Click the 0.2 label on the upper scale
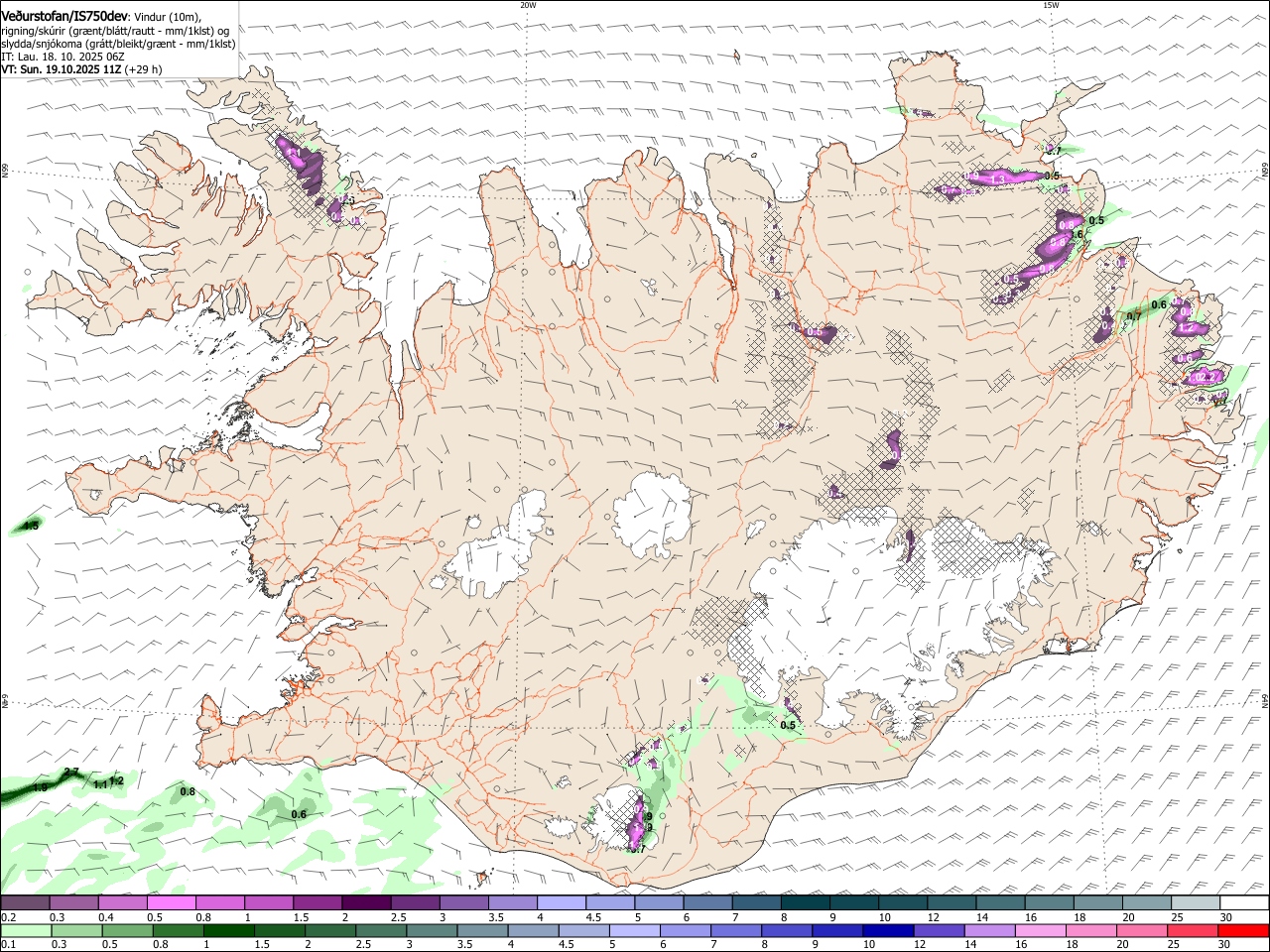 coord(7,917)
